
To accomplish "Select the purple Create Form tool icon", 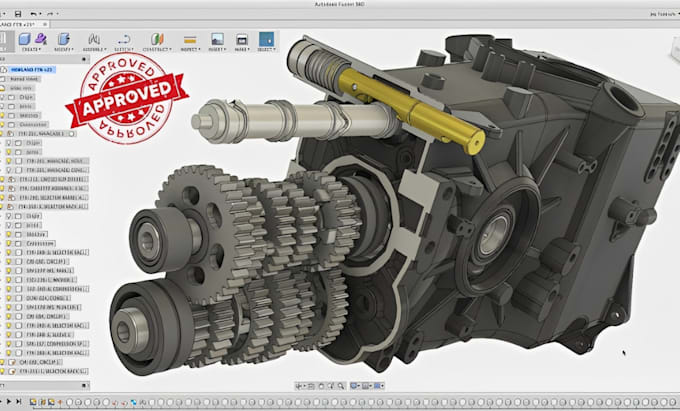I will click(x=41, y=39).
